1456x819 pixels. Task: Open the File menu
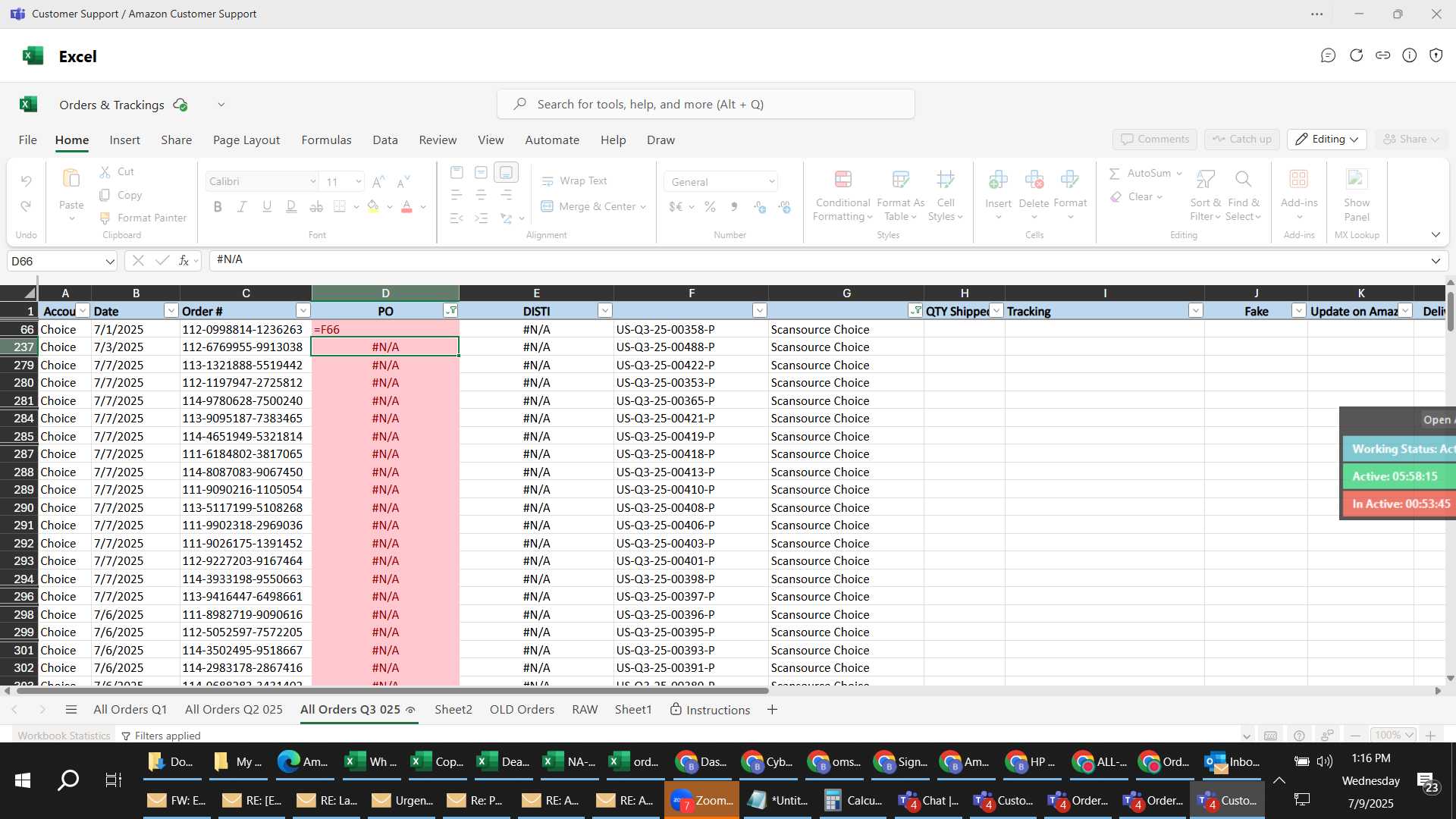[28, 140]
